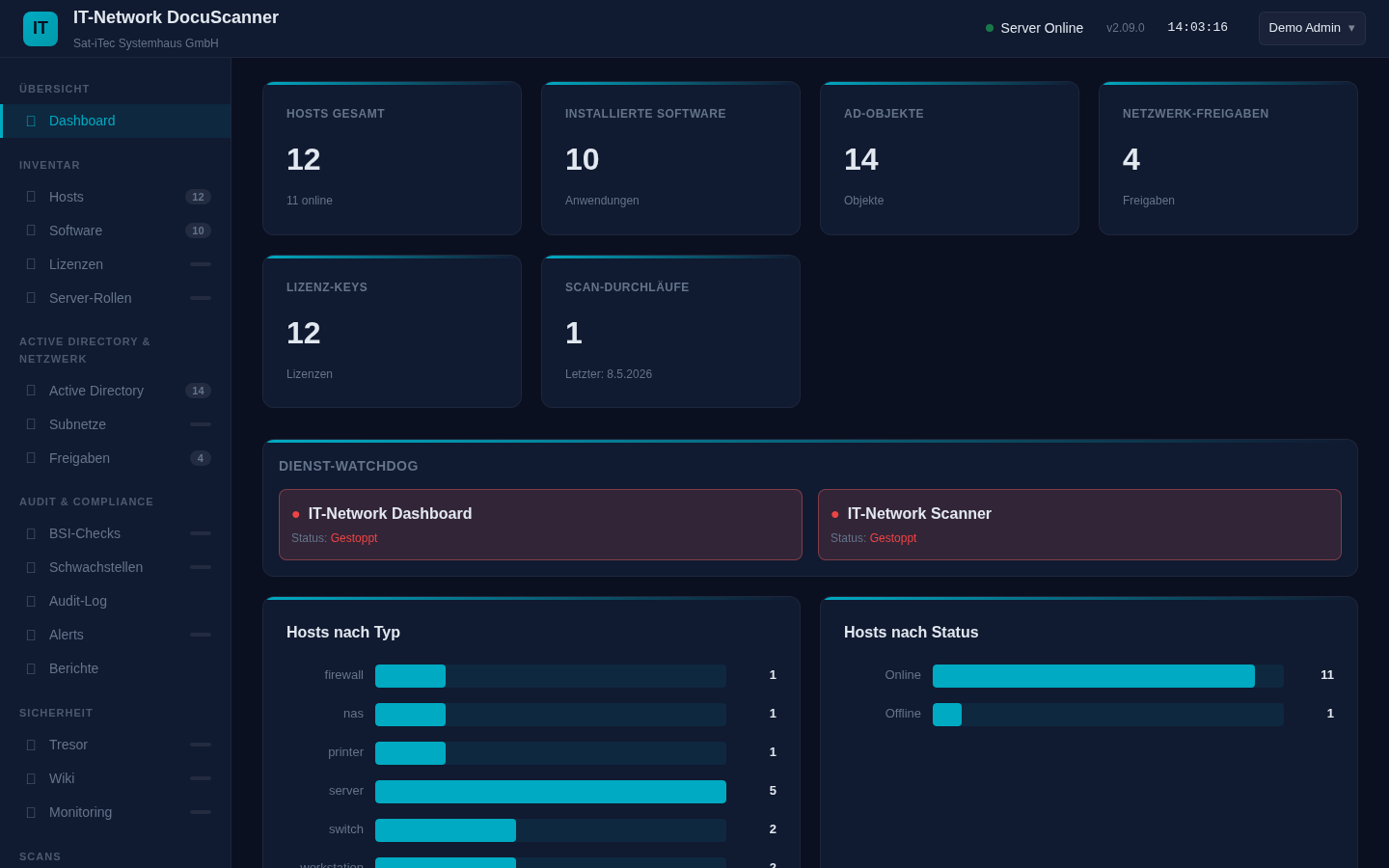Click the version text v2.09.0
The image size is (1389, 868).
pos(1126,28)
